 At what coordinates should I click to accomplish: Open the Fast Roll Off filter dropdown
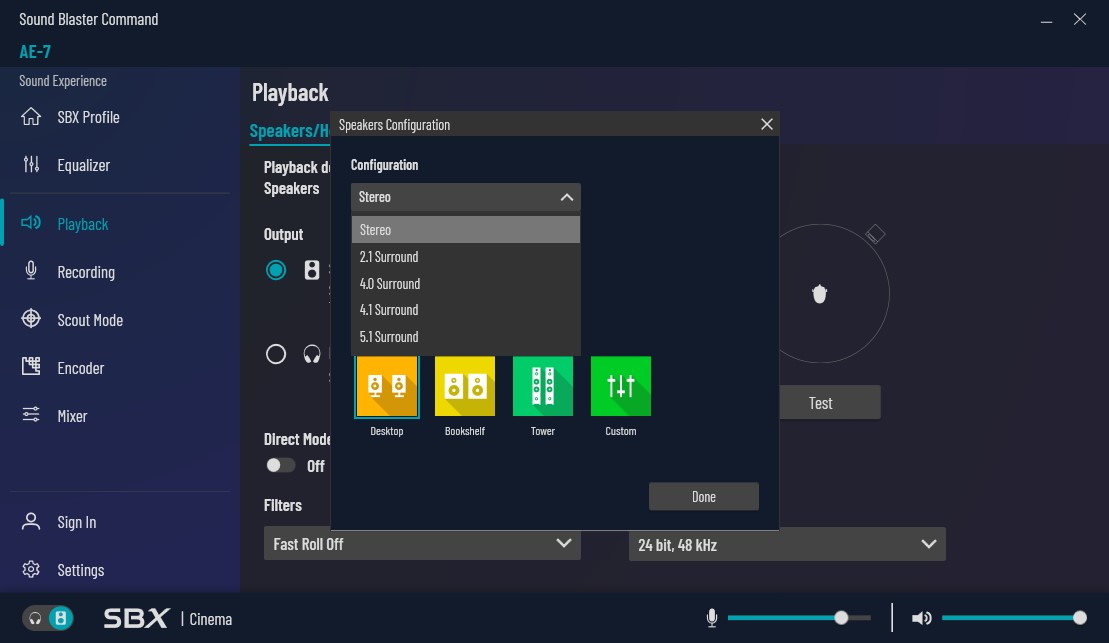pyautogui.click(x=422, y=544)
